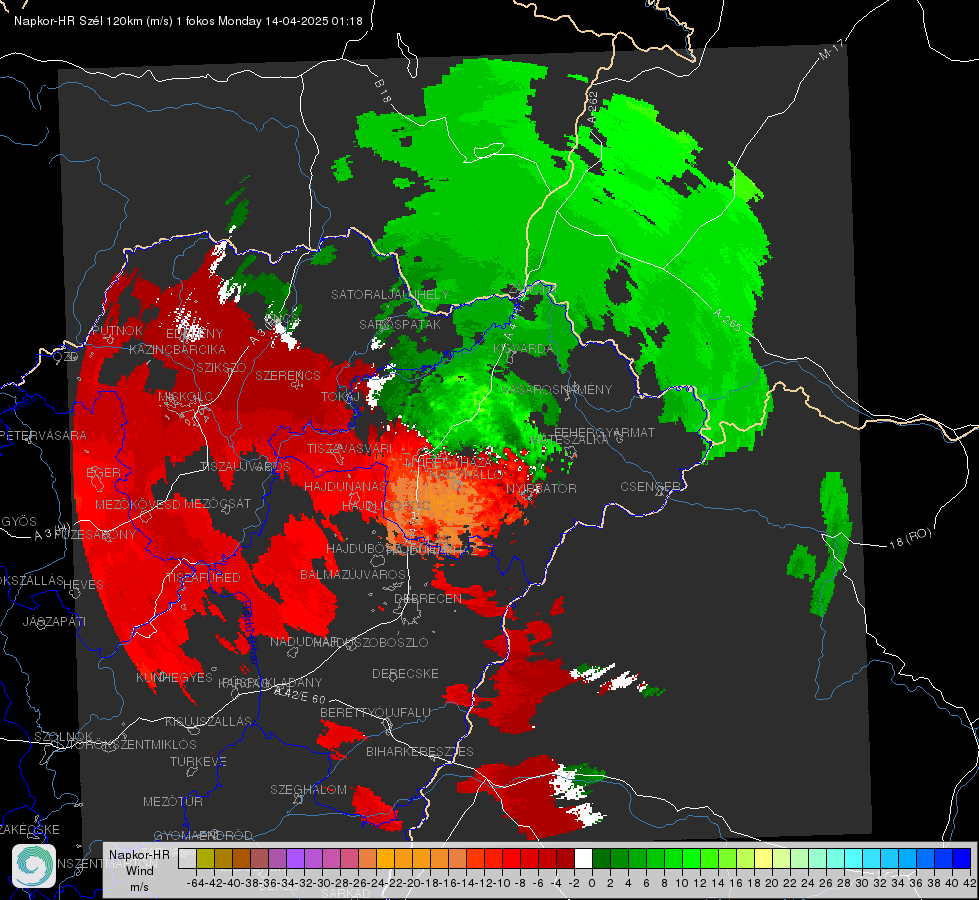
Task: Click the BERETTYÓÚJFALU city label
Action: 375,713
